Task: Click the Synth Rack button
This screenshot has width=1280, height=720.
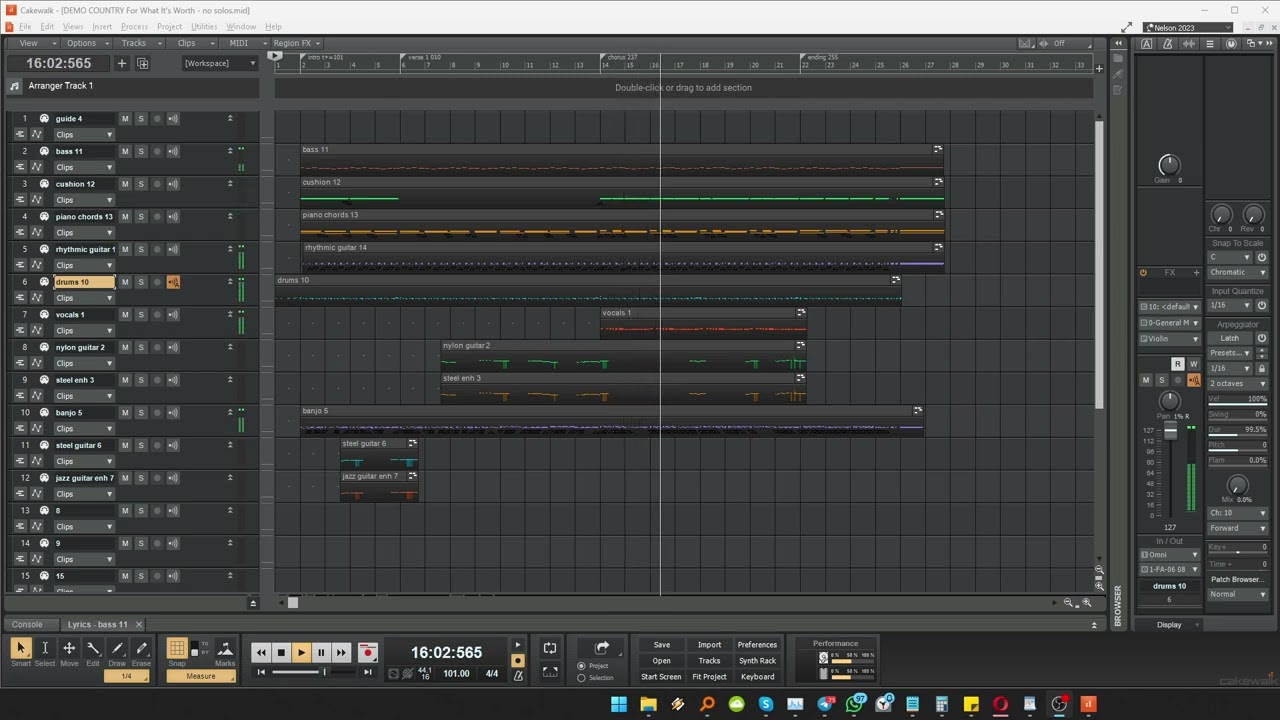Action: [x=757, y=661]
